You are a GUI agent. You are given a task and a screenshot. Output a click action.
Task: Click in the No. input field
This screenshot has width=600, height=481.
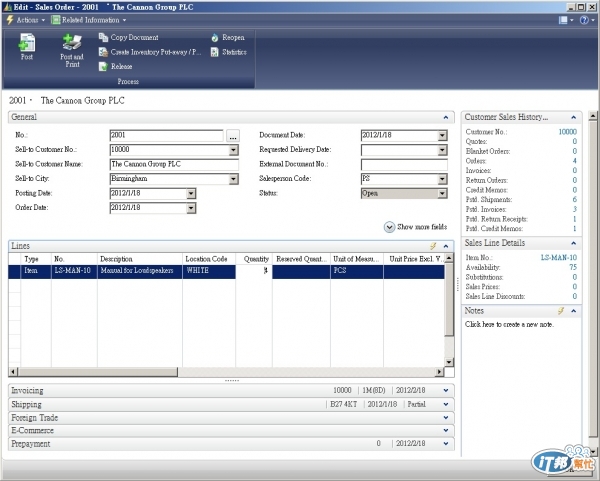(166, 135)
